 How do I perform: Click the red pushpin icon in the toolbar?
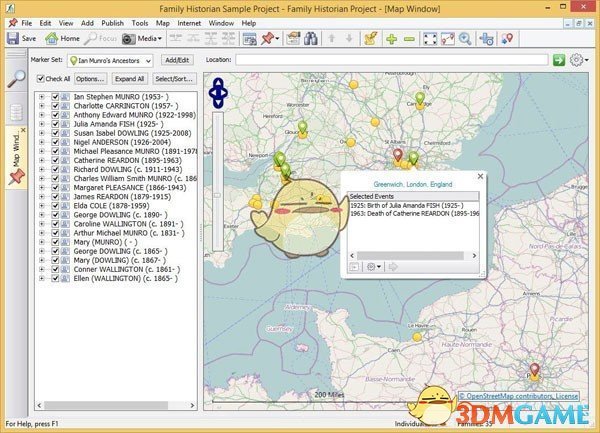tap(269, 38)
